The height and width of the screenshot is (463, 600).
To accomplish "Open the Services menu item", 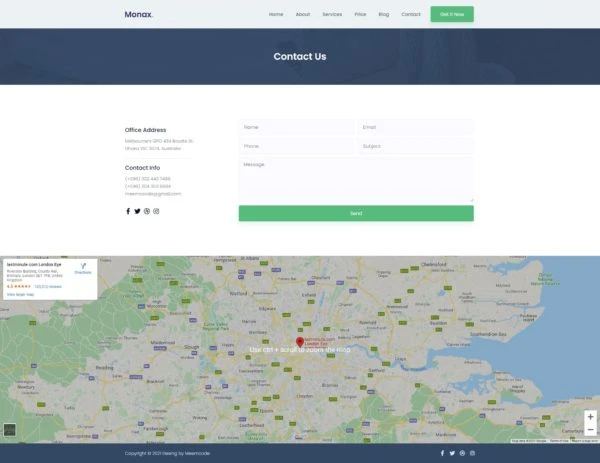I will coord(332,15).
